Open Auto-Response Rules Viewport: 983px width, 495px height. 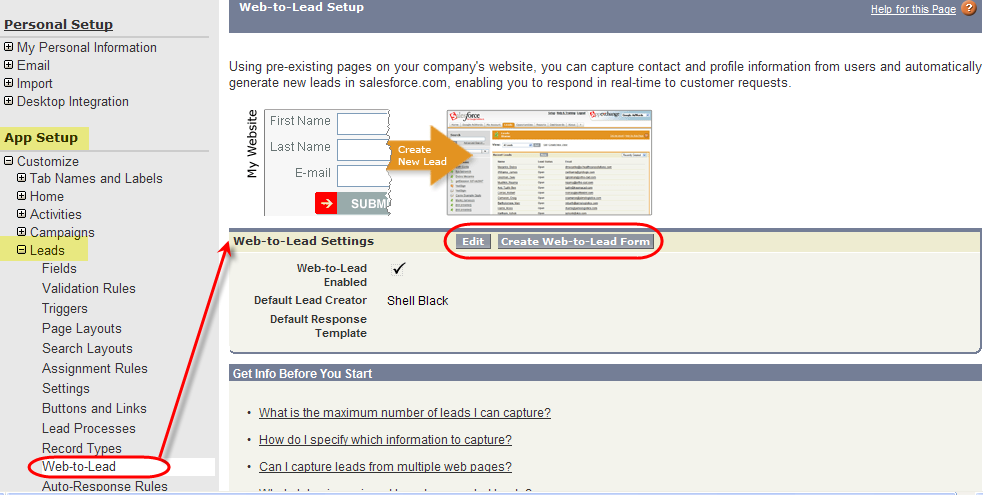click(x=105, y=486)
